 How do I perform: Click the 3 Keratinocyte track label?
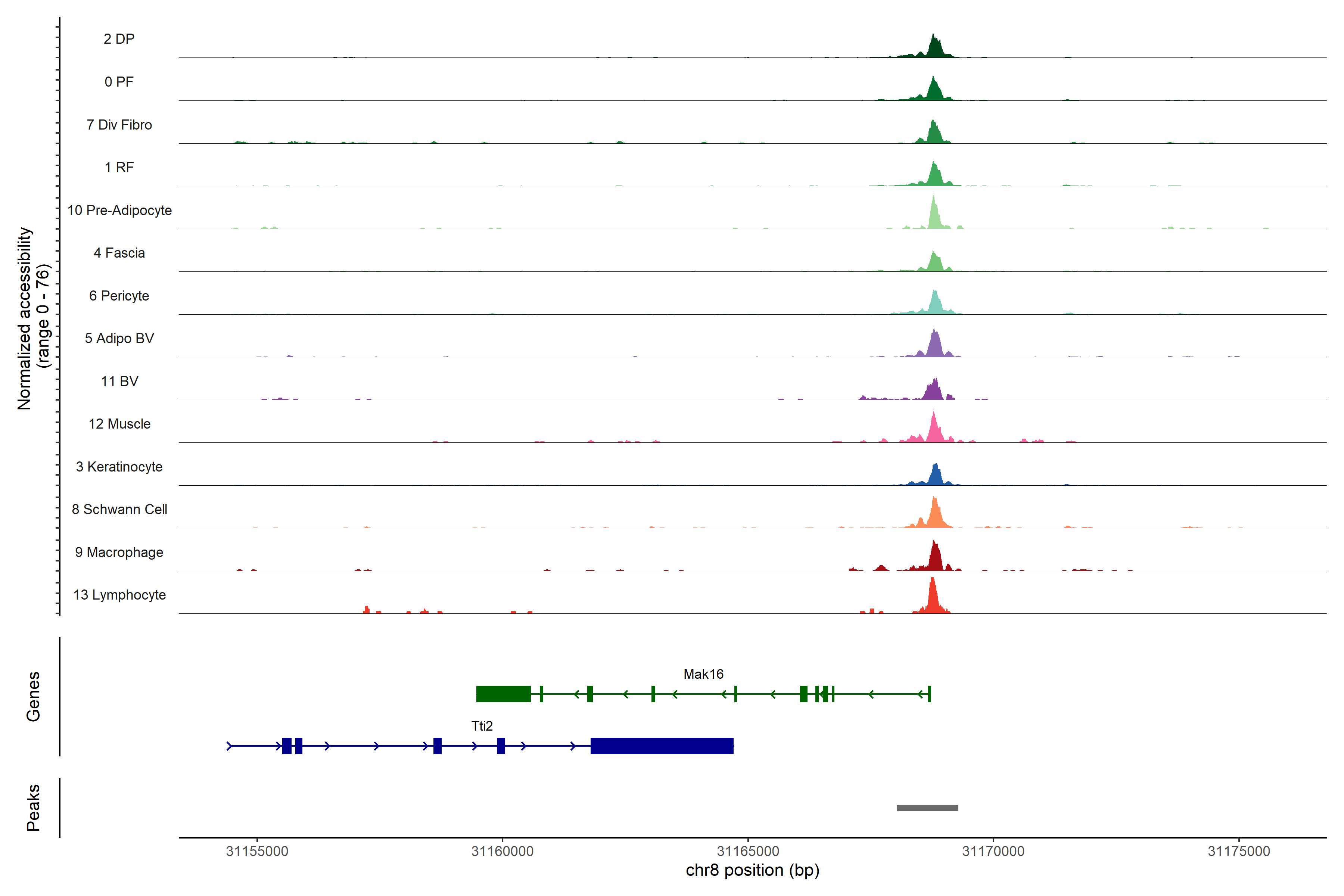pyautogui.click(x=119, y=467)
